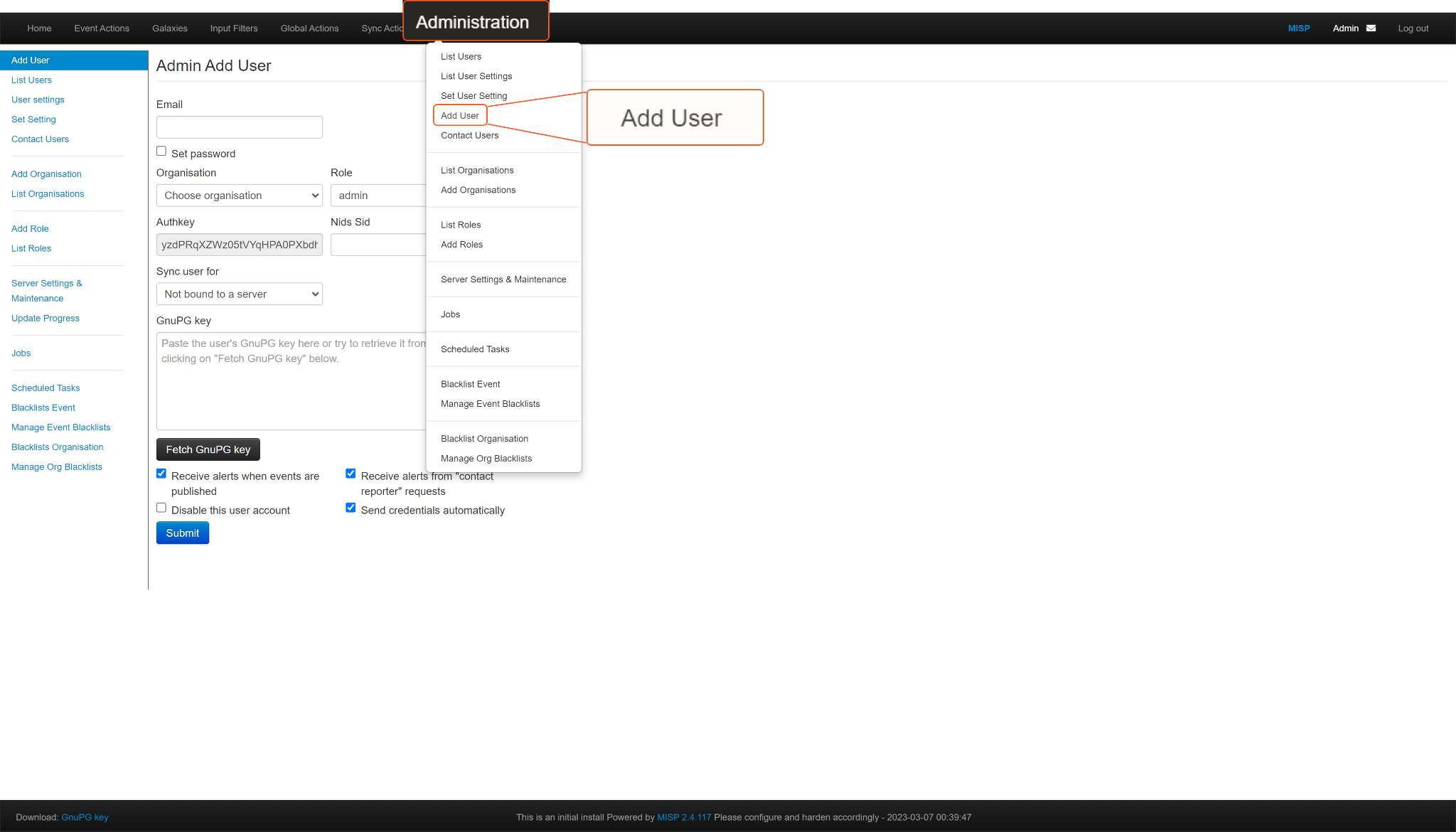Open the Role dropdown showing admin

click(377, 196)
